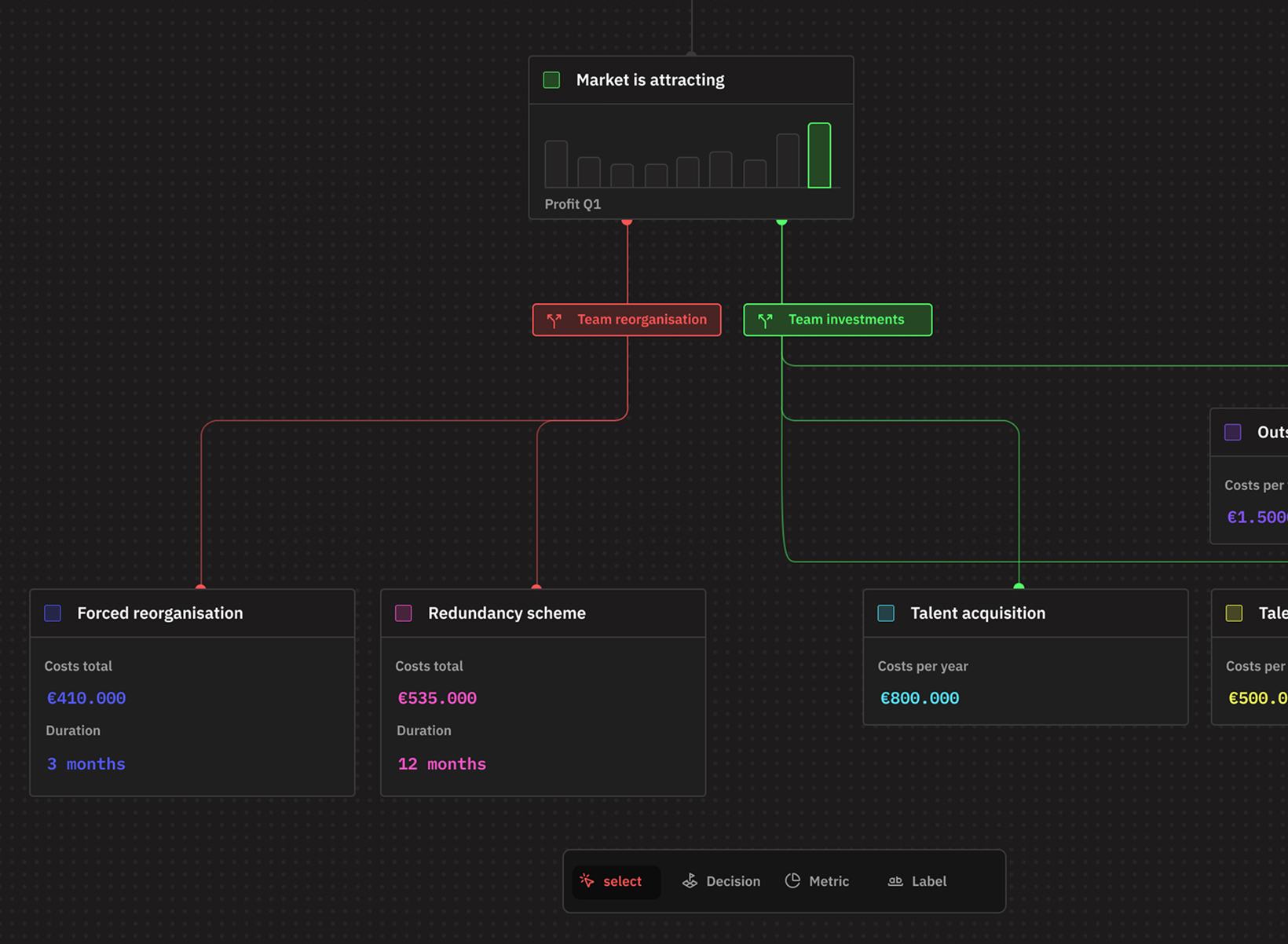Click the €410.000 costs total value
This screenshot has width=1288, height=944.
(x=86, y=698)
